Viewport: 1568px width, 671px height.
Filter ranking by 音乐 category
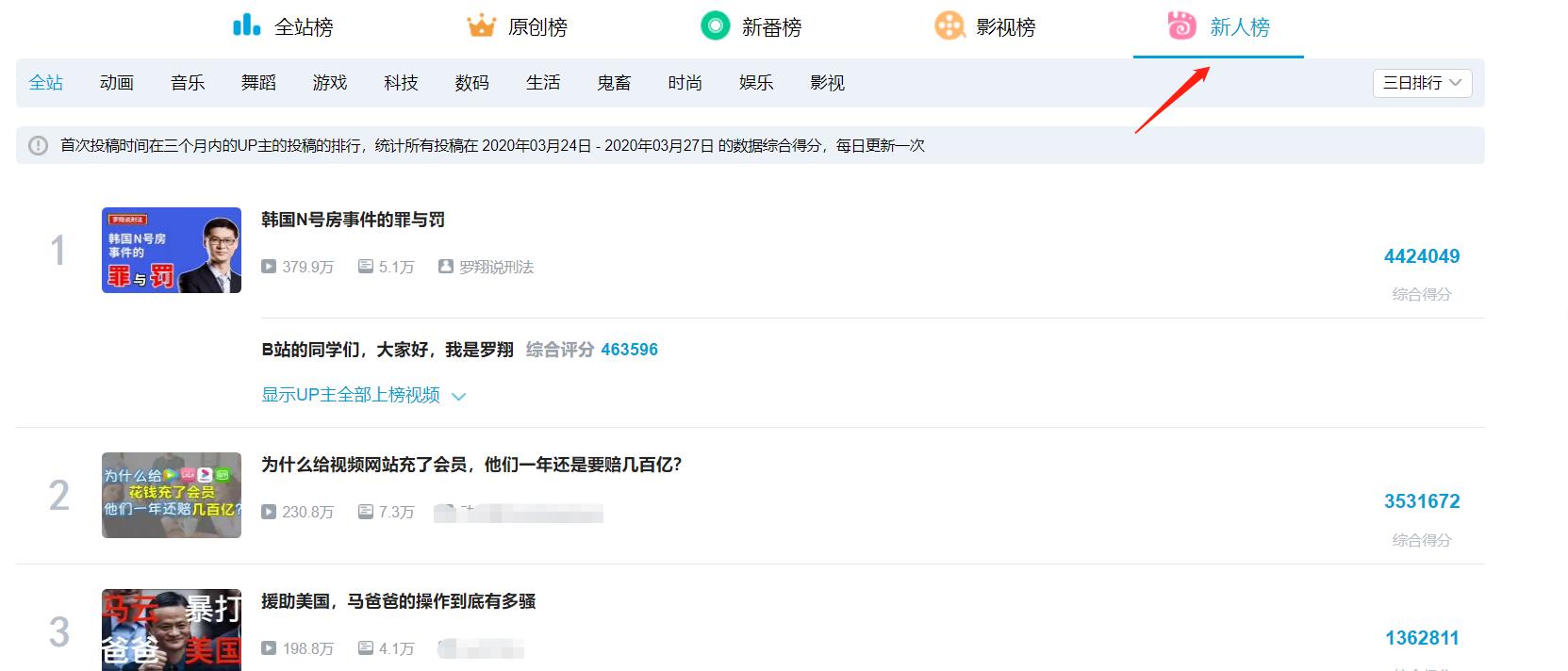[188, 83]
